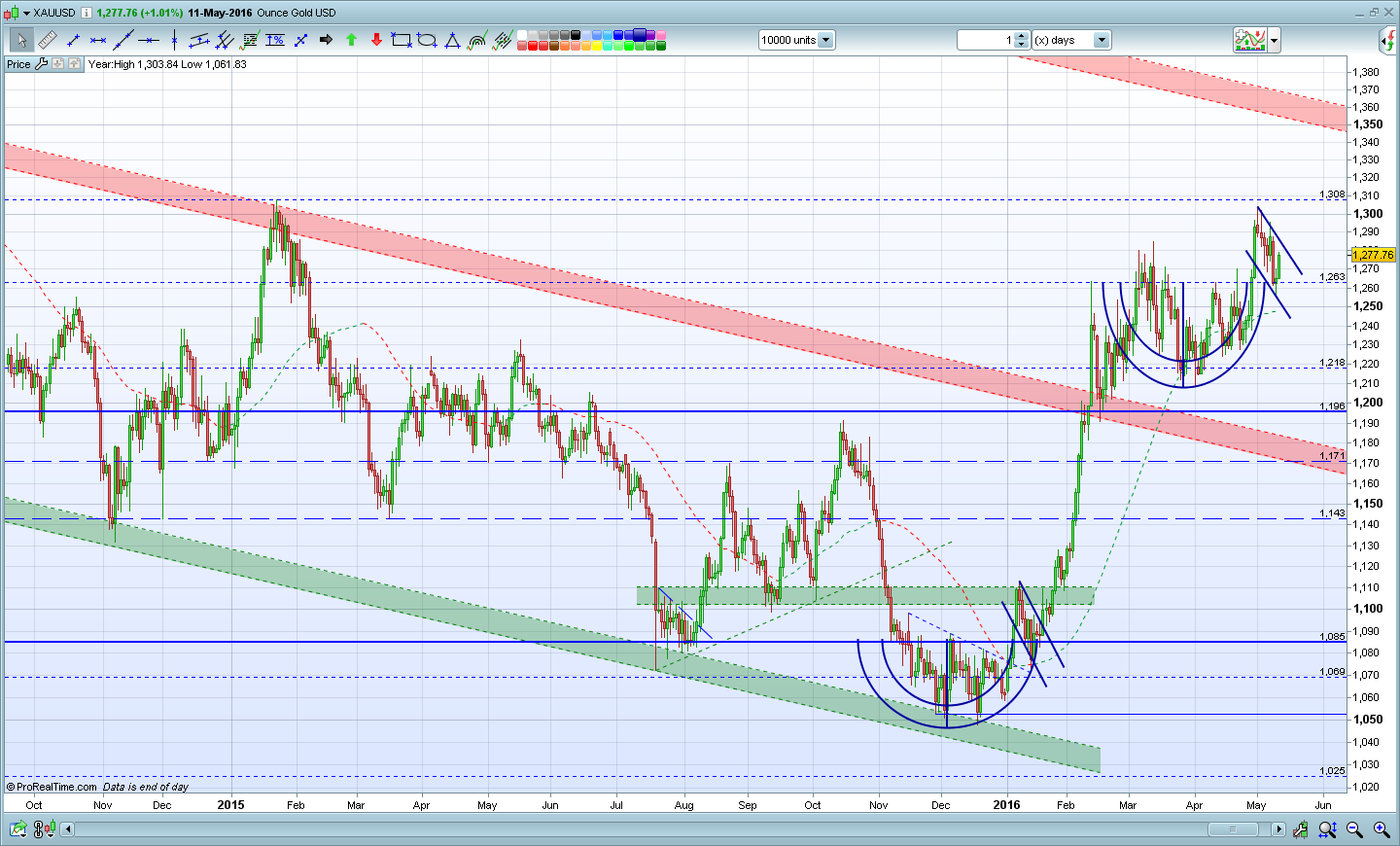Click the period number input field
This screenshot has height=846, width=1400.
click(986, 40)
